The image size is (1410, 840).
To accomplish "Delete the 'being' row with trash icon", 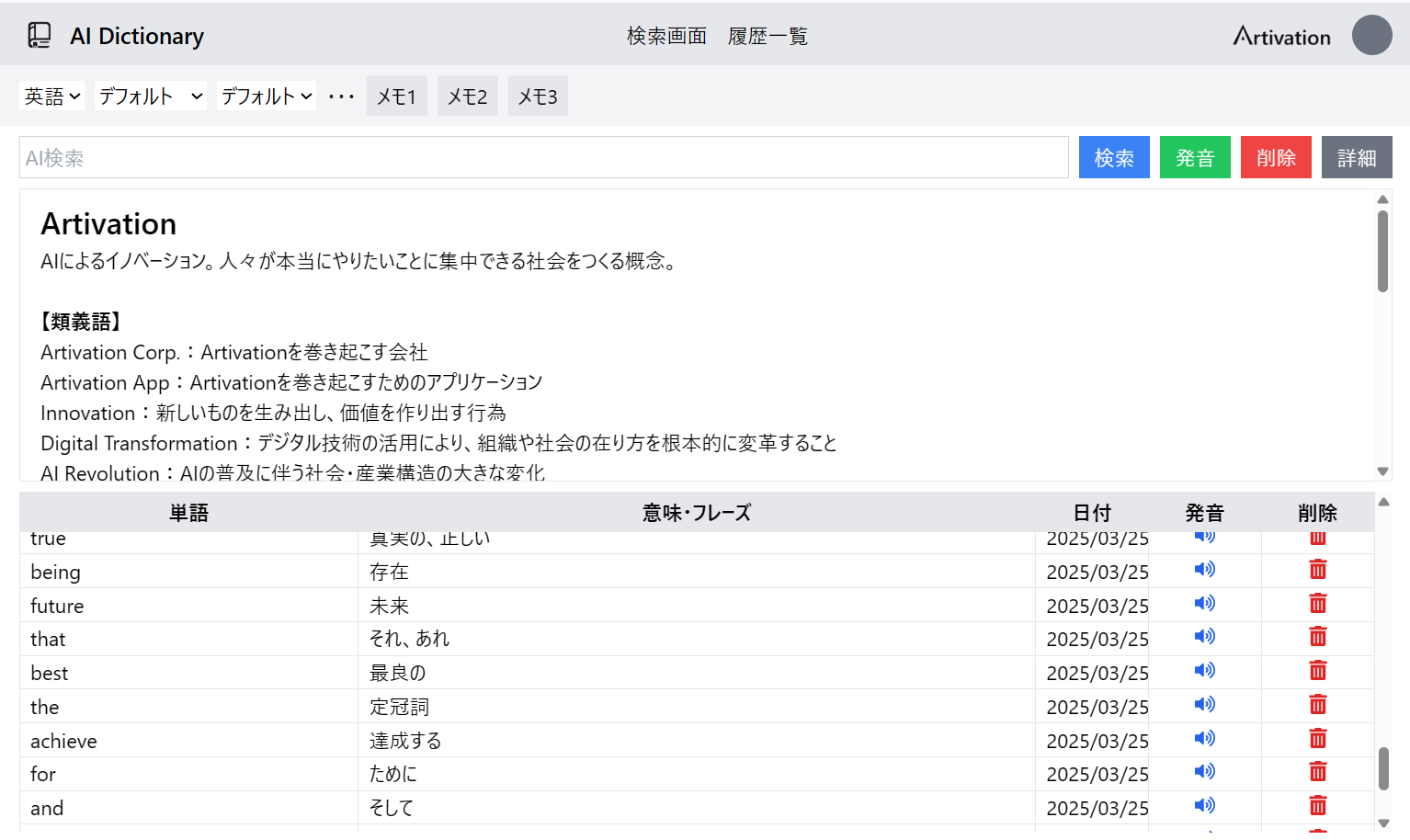I will (x=1318, y=570).
